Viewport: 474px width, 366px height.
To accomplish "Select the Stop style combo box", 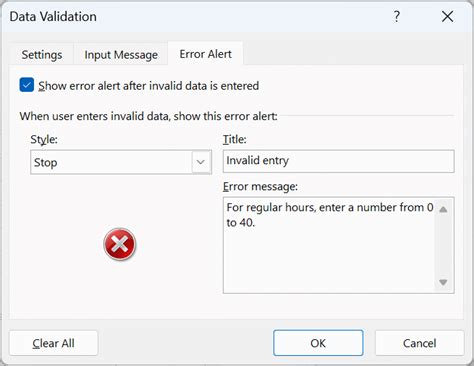I will (x=121, y=162).
